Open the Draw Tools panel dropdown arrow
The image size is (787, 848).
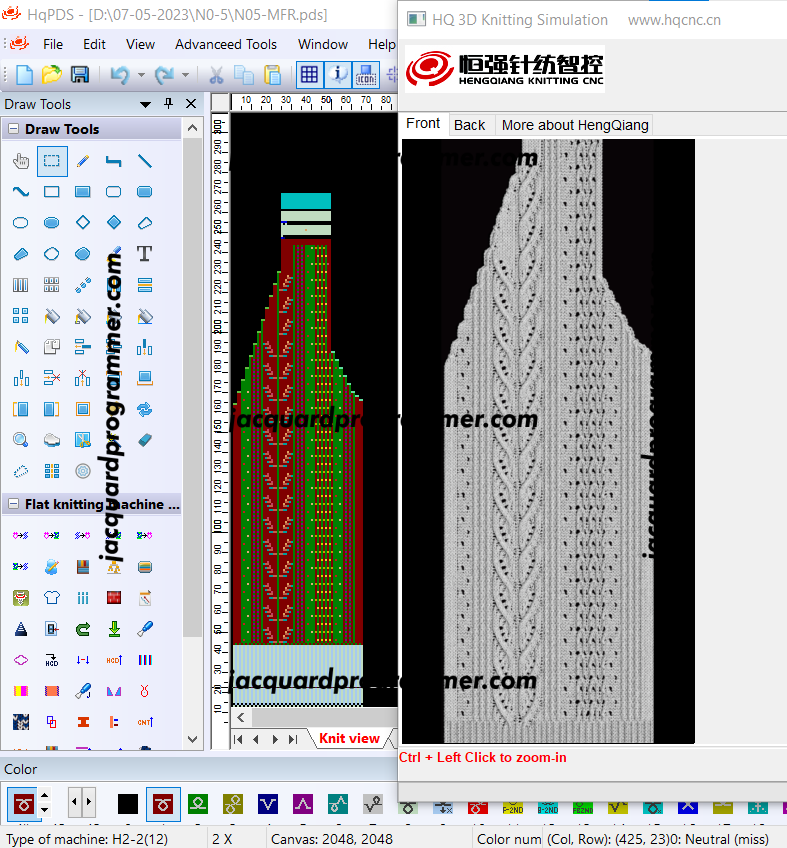145,104
